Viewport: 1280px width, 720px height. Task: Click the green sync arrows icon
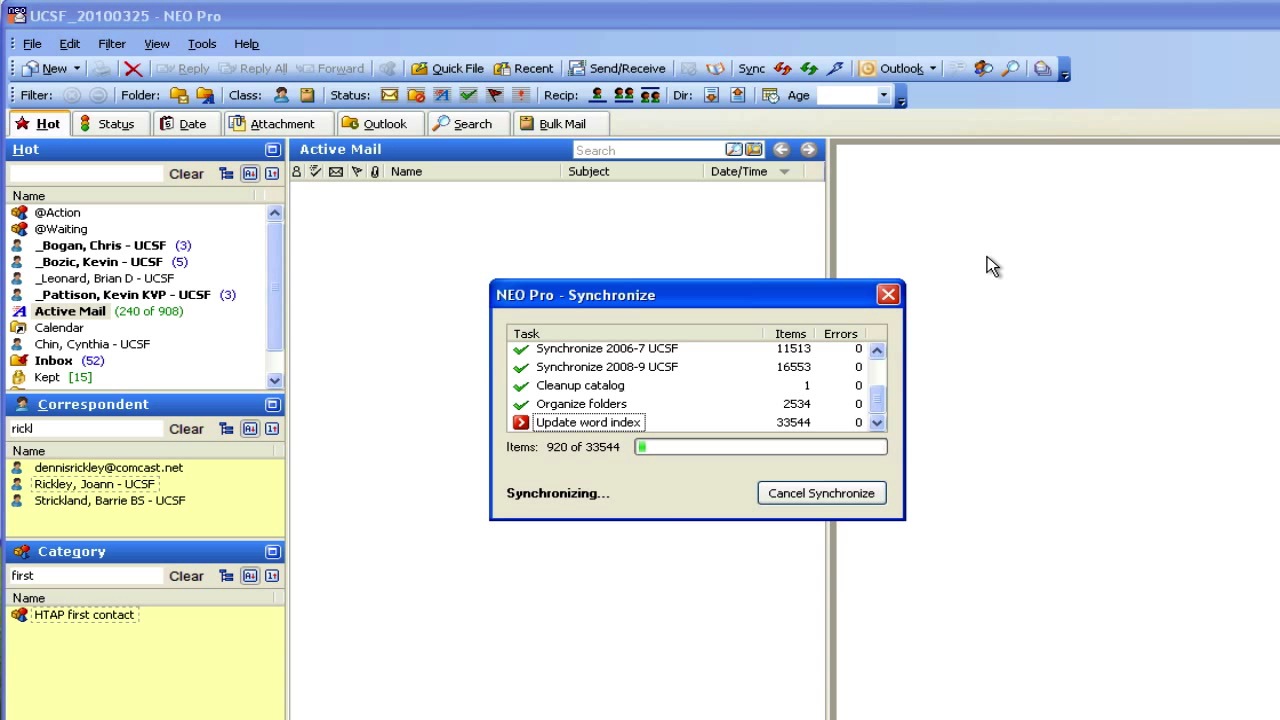pyautogui.click(x=808, y=69)
